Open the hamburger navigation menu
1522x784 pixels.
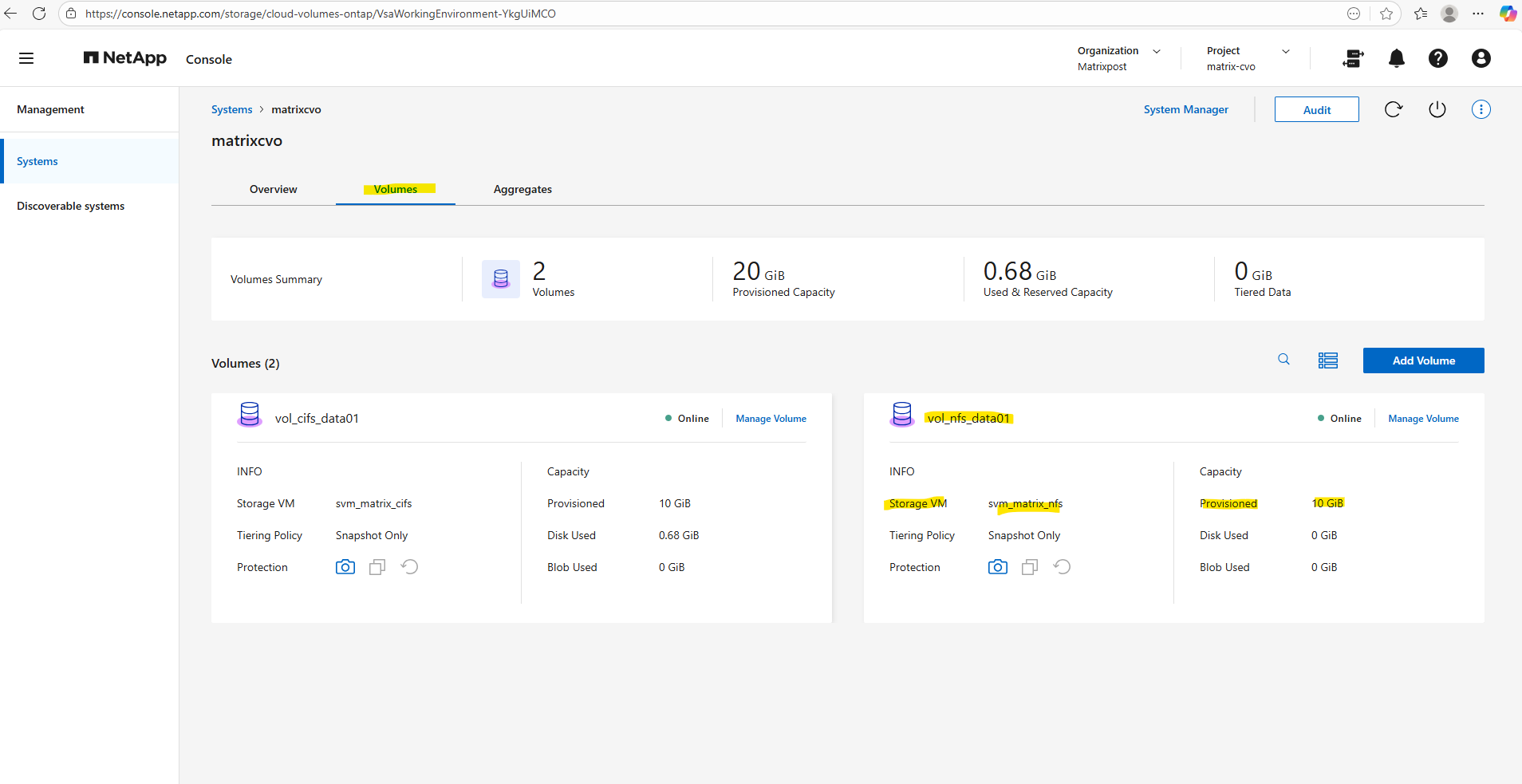tap(26, 58)
